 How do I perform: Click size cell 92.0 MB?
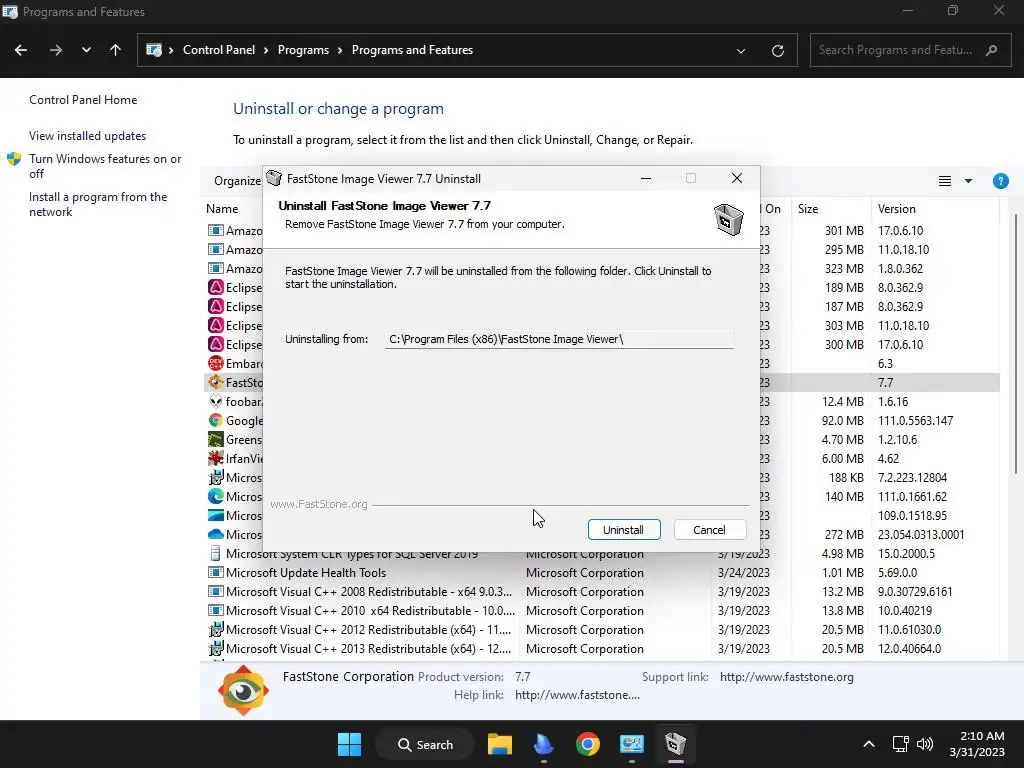pyautogui.click(x=842, y=421)
